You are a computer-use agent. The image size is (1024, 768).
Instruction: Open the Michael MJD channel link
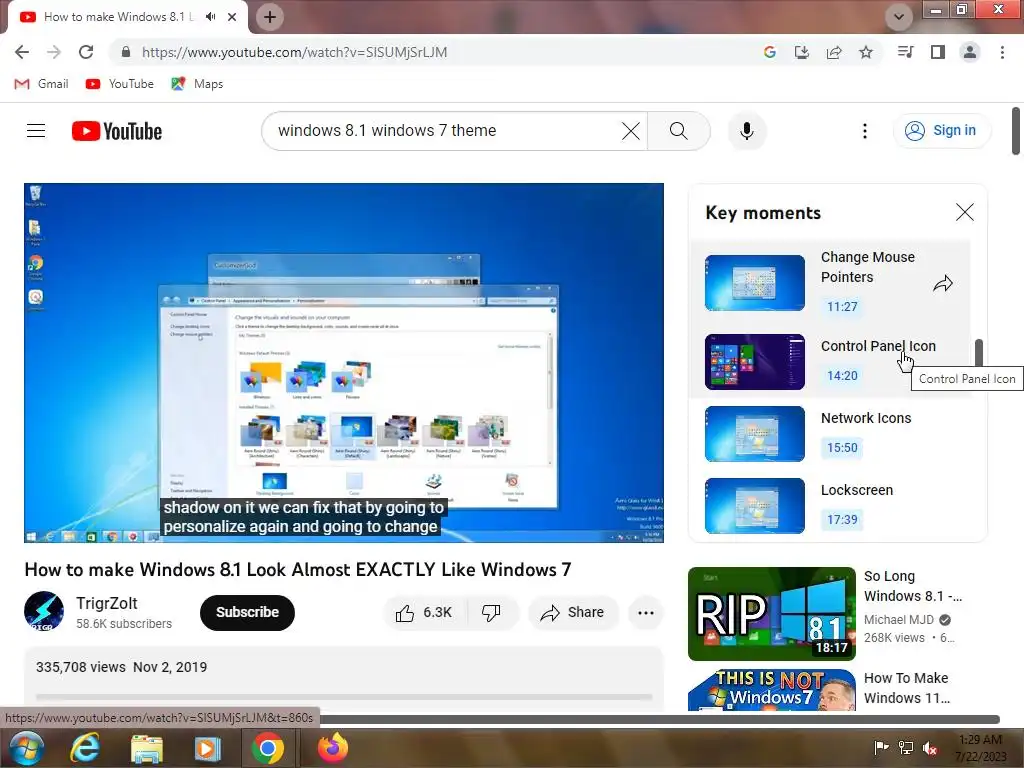(x=899, y=620)
